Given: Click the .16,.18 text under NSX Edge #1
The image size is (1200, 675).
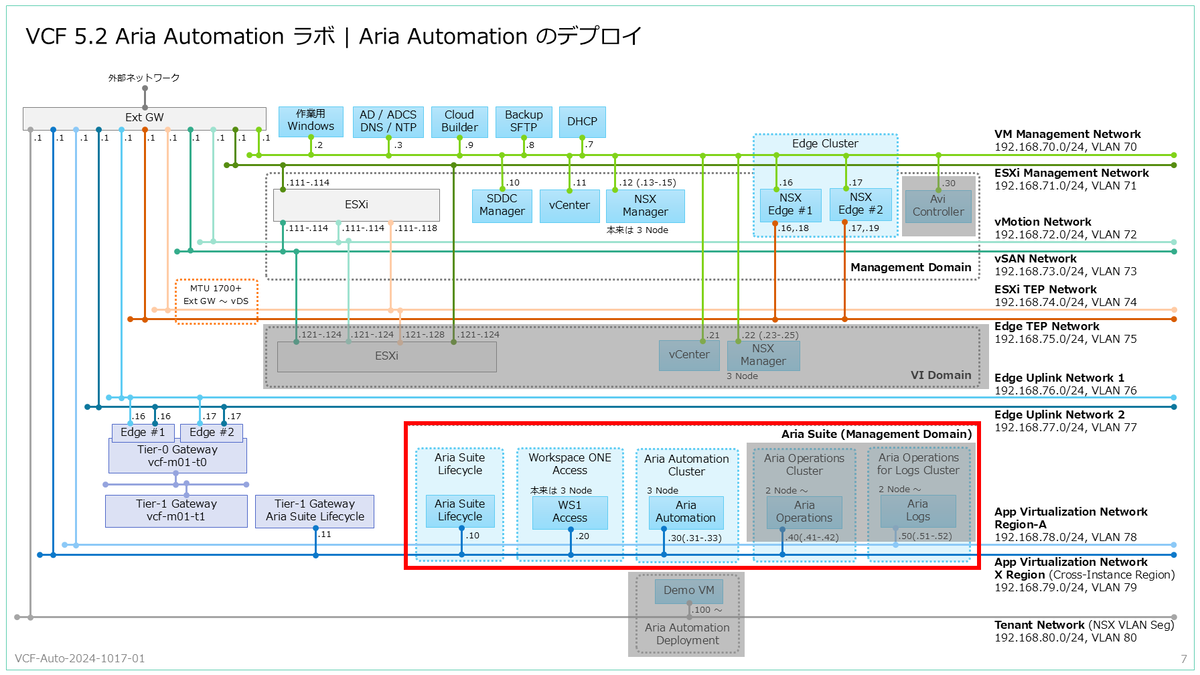Looking at the screenshot, I should 792,228.
